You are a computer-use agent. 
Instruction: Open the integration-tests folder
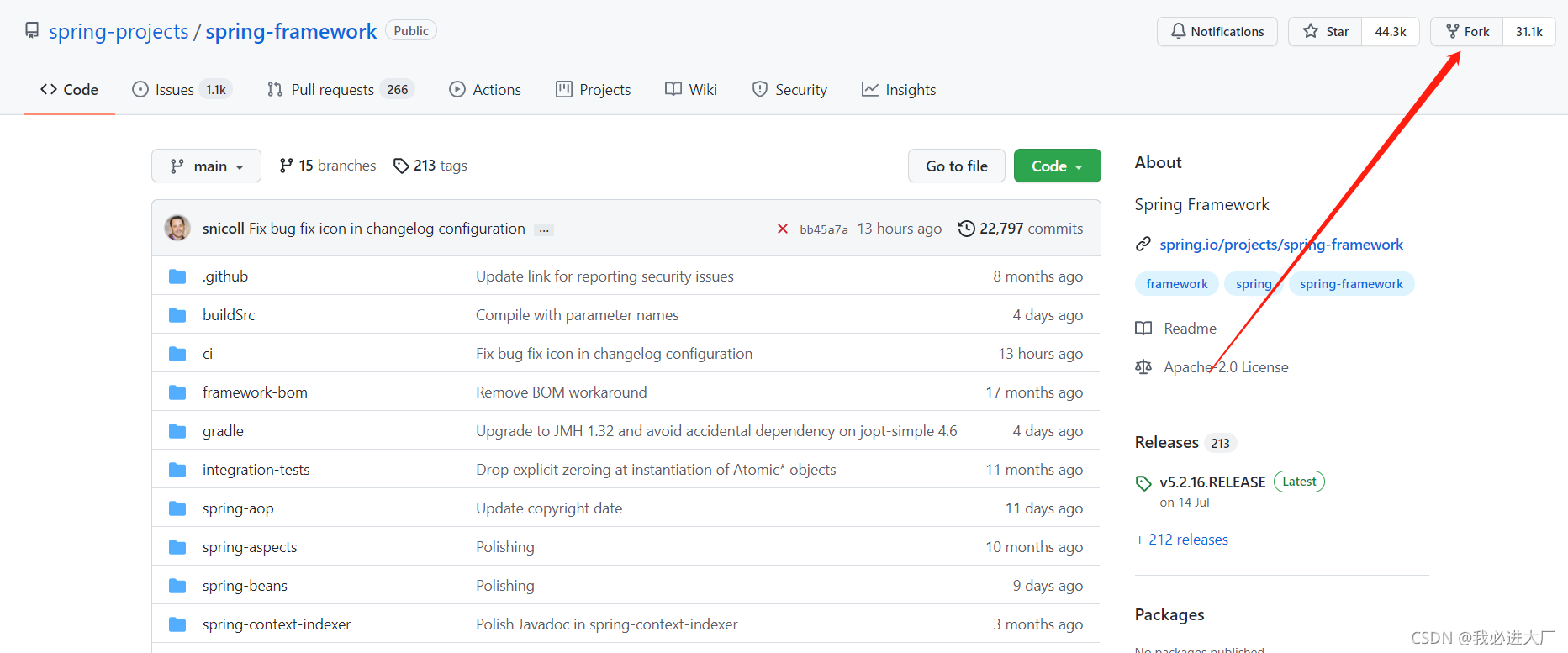point(256,470)
